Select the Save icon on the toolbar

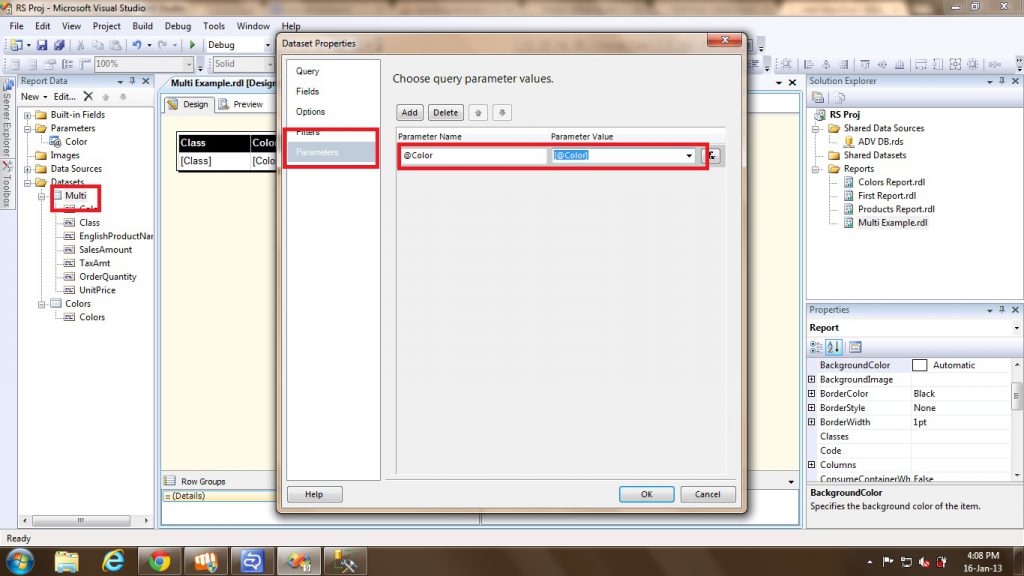pyautogui.click(x=43, y=45)
